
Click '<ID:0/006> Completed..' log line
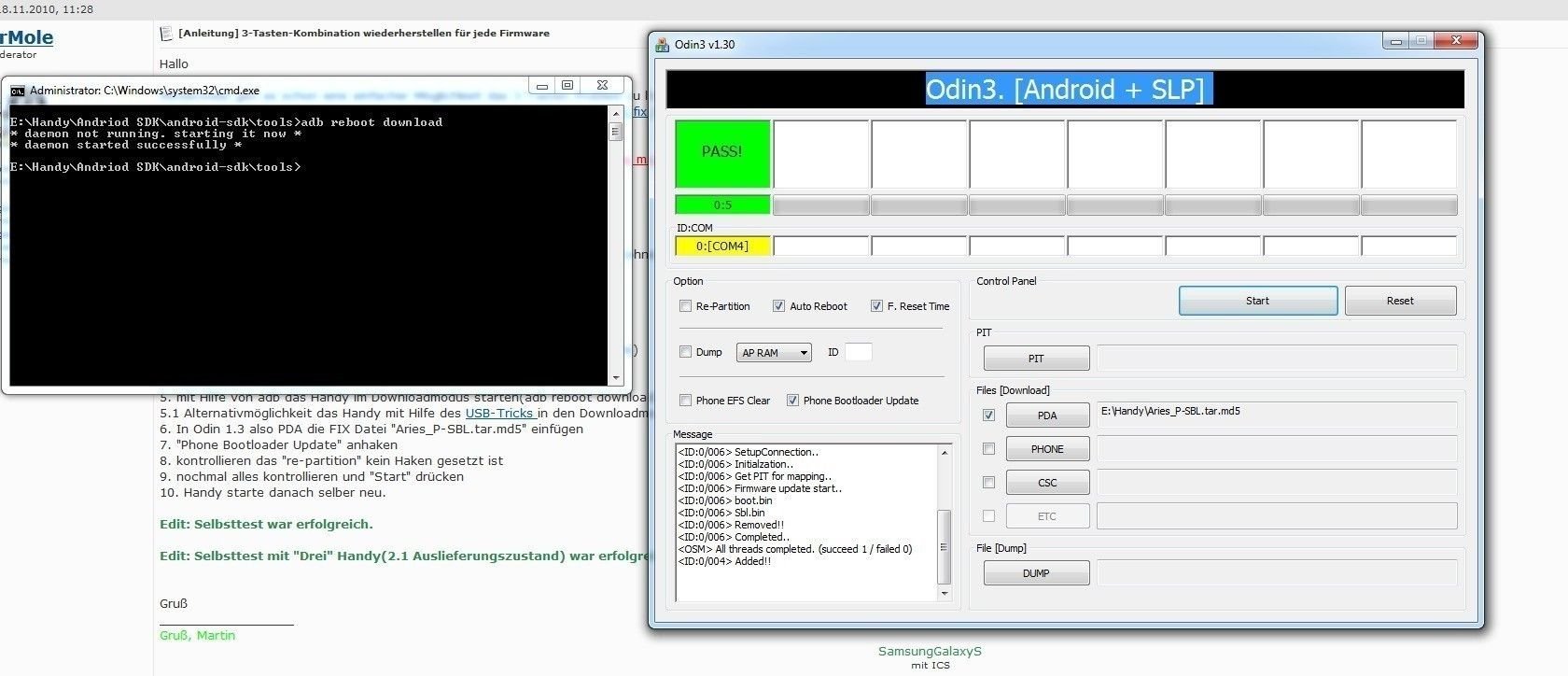[x=734, y=537]
